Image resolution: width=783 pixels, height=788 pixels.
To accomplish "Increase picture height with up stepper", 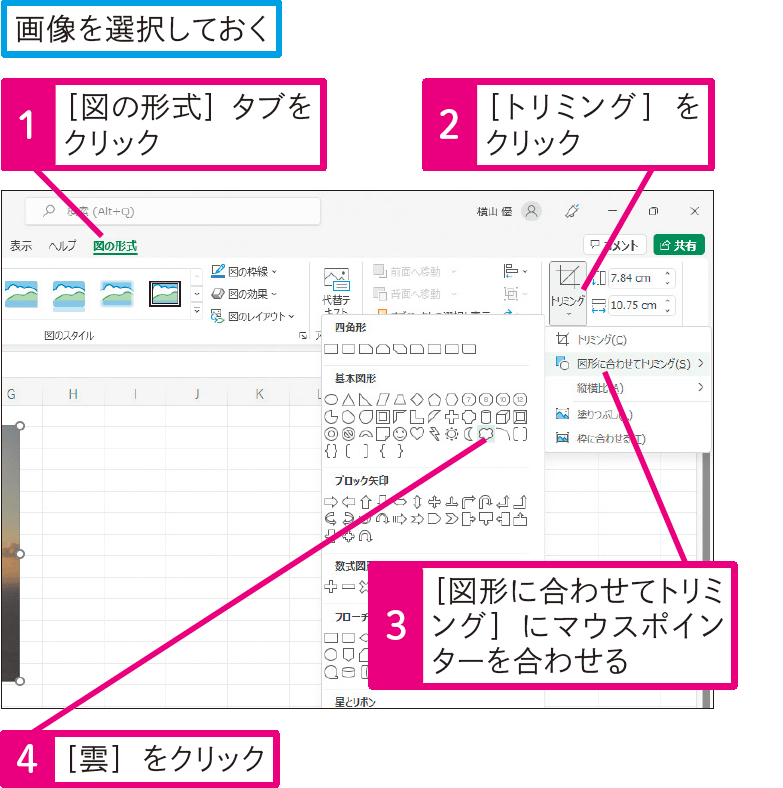I will [667, 273].
